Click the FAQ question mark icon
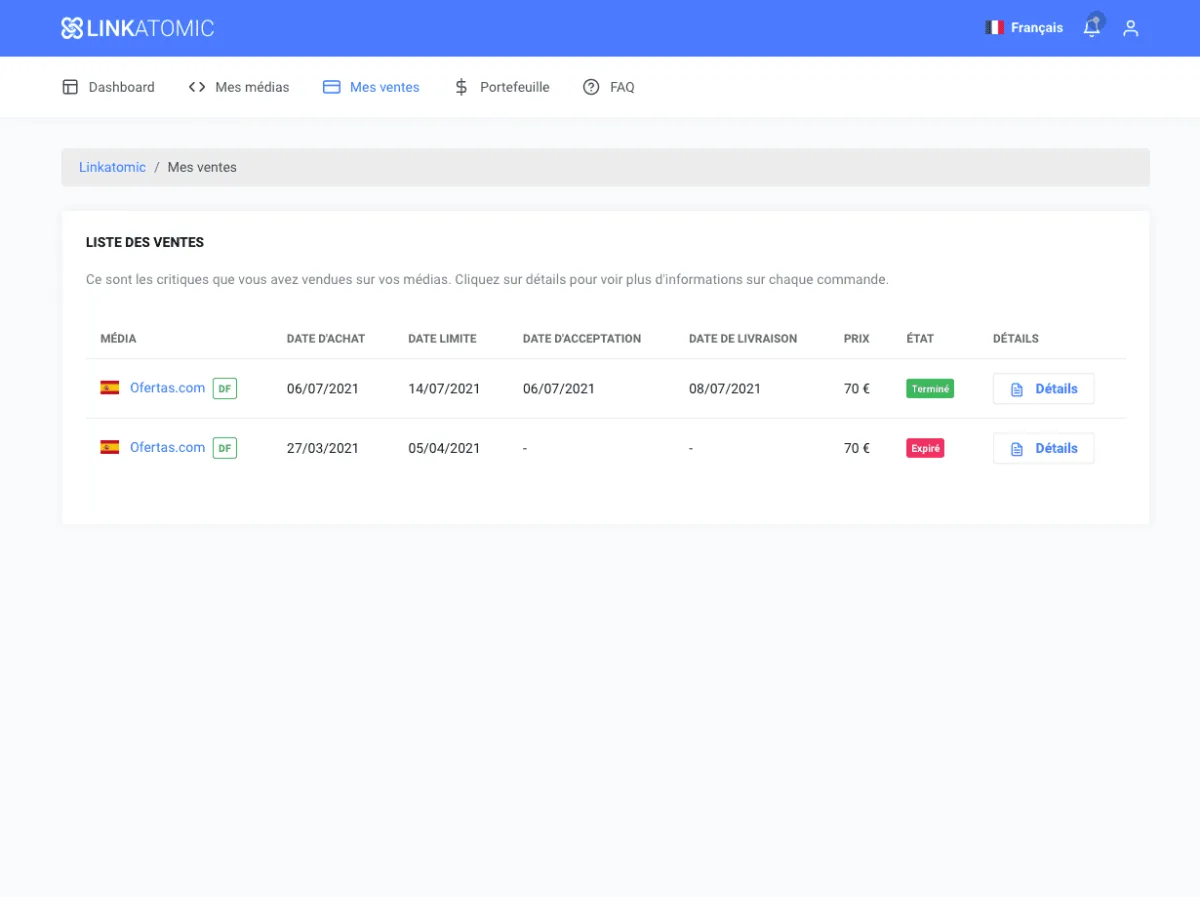Viewport: 1200px width, 897px height. [591, 87]
